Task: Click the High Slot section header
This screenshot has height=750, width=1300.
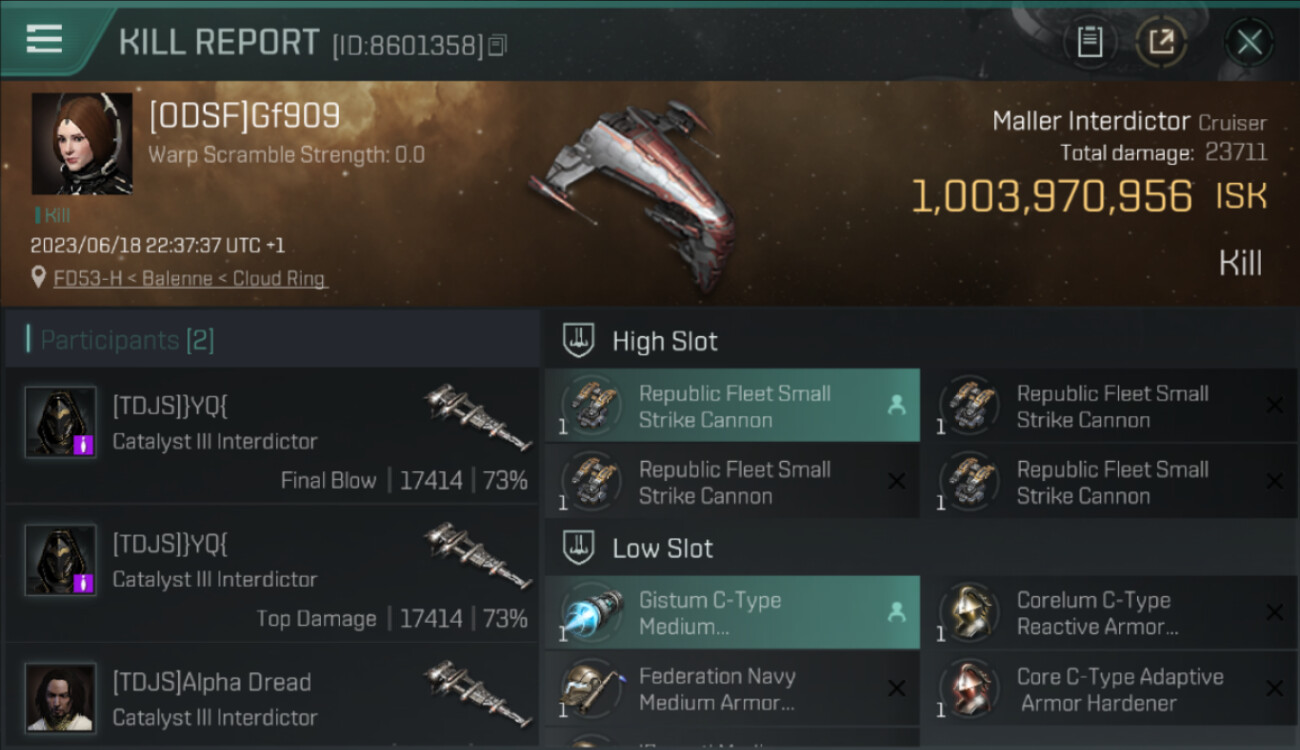Action: pyautogui.click(x=664, y=341)
